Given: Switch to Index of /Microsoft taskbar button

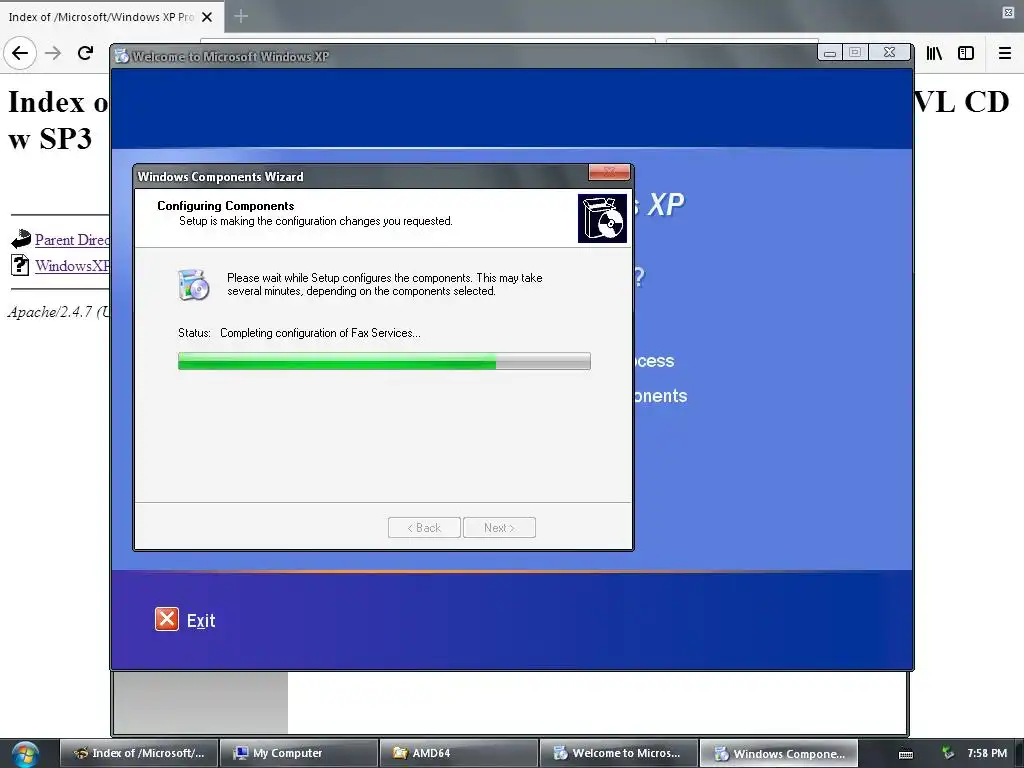Looking at the screenshot, I should 139,753.
